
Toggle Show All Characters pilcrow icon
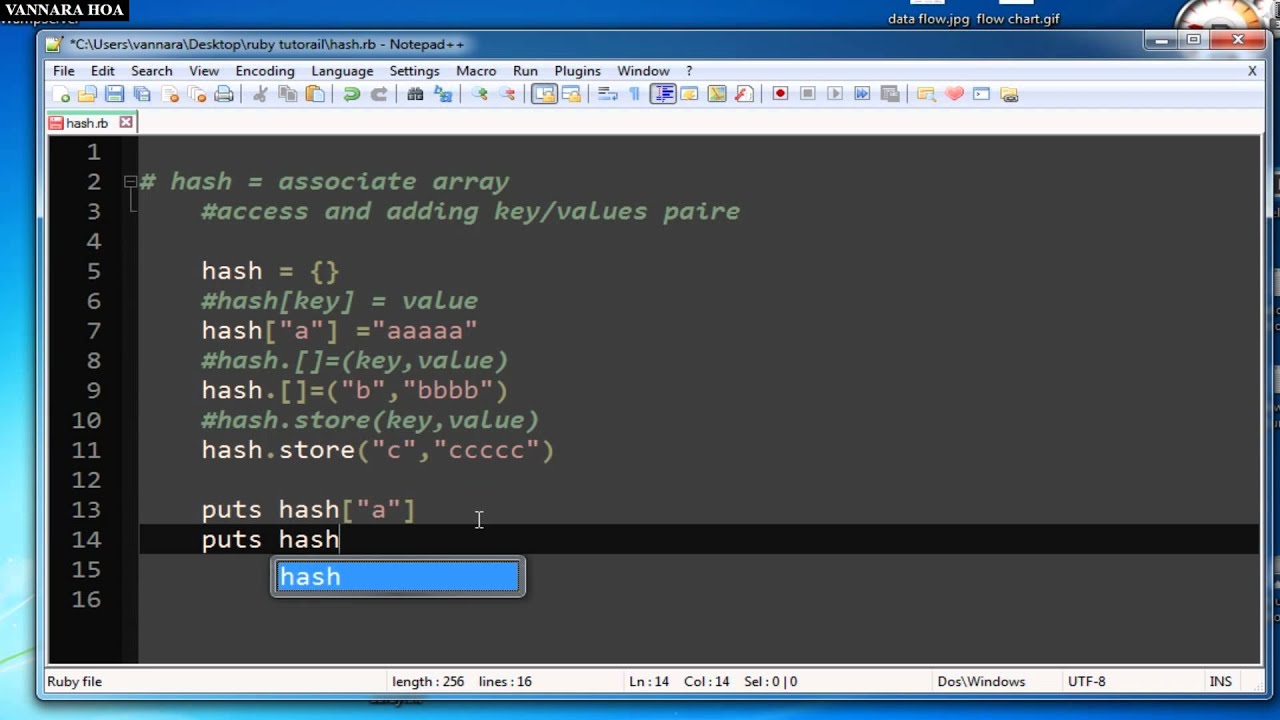click(634, 94)
